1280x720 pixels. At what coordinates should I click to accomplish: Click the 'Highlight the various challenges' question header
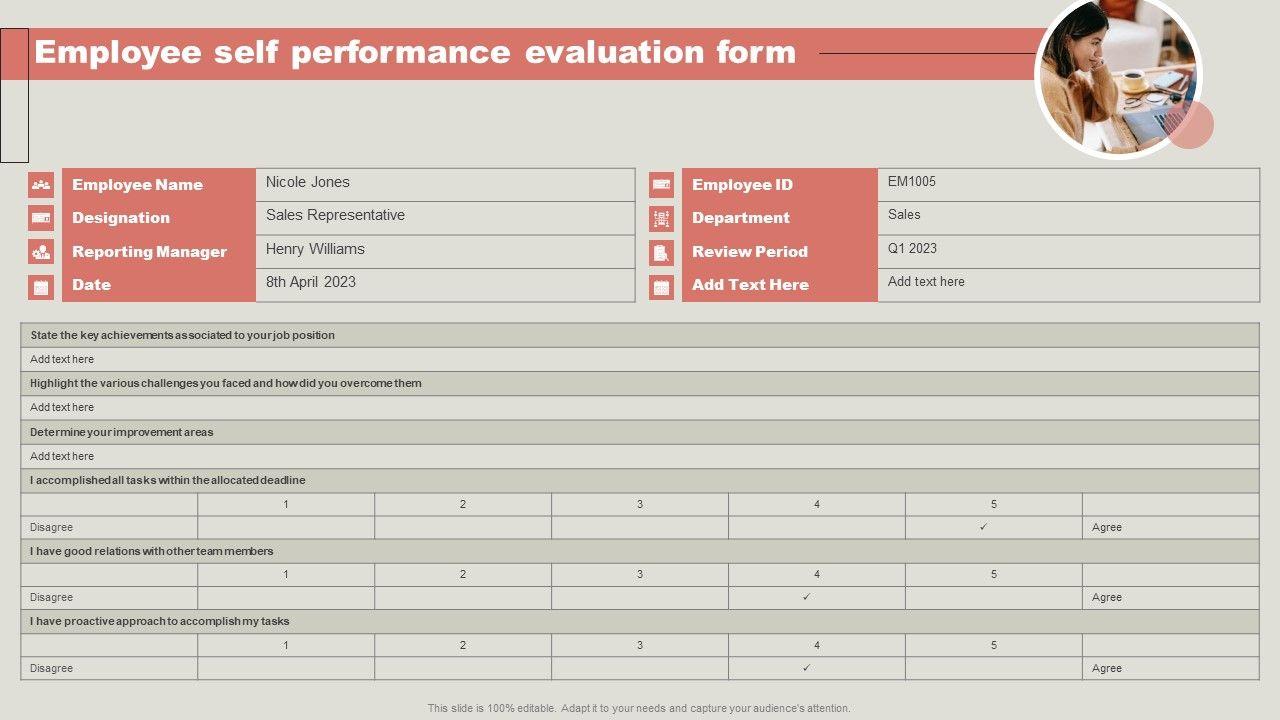tap(640, 383)
